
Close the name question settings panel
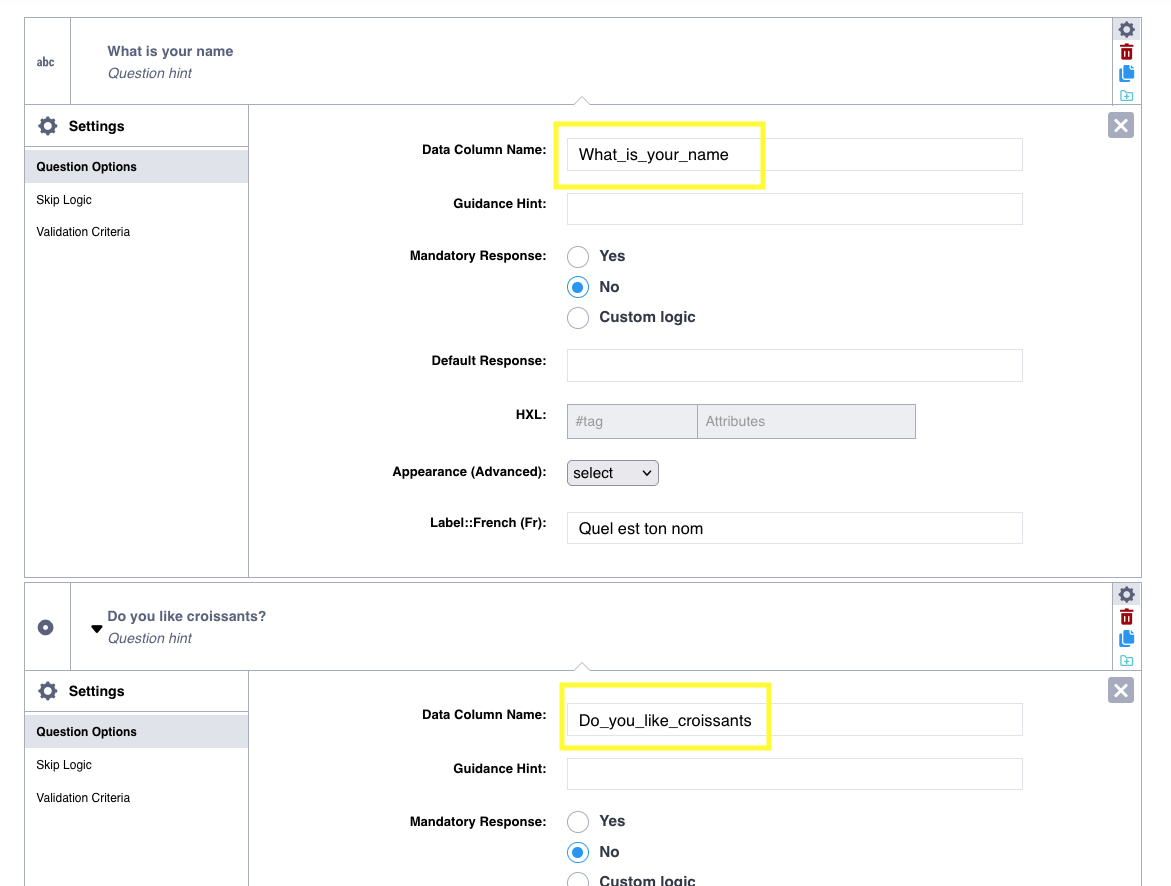click(1121, 125)
